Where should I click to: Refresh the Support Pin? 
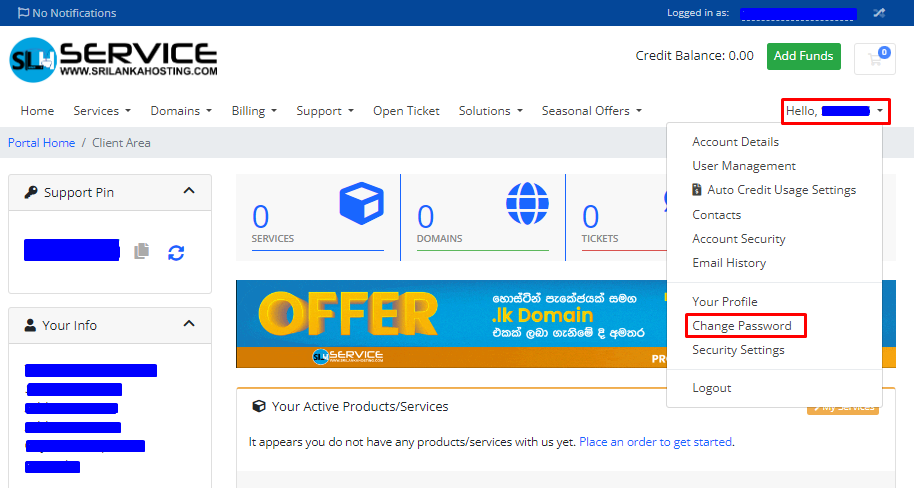click(x=176, y=252)
